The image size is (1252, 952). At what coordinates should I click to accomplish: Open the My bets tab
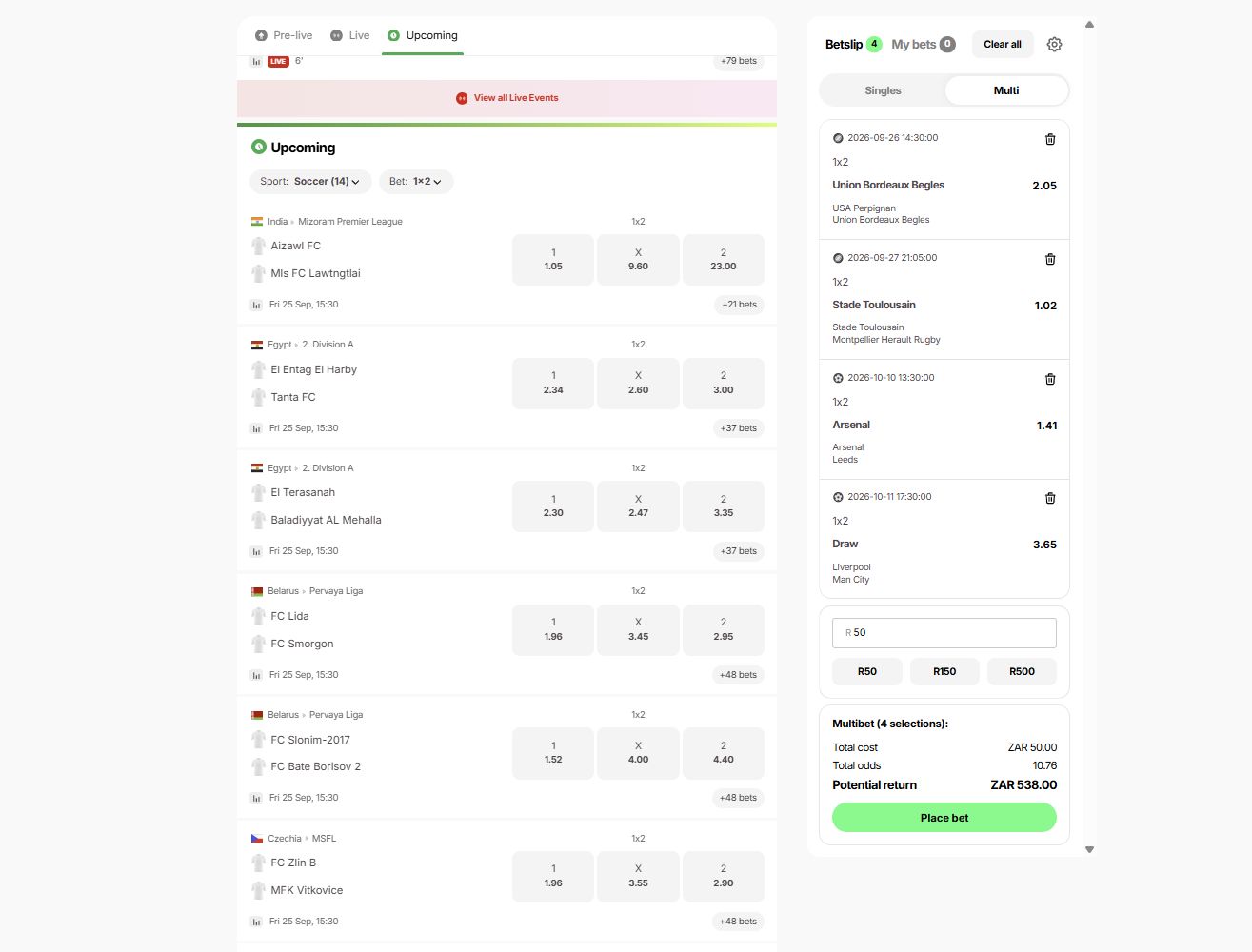tap(923, 44)
